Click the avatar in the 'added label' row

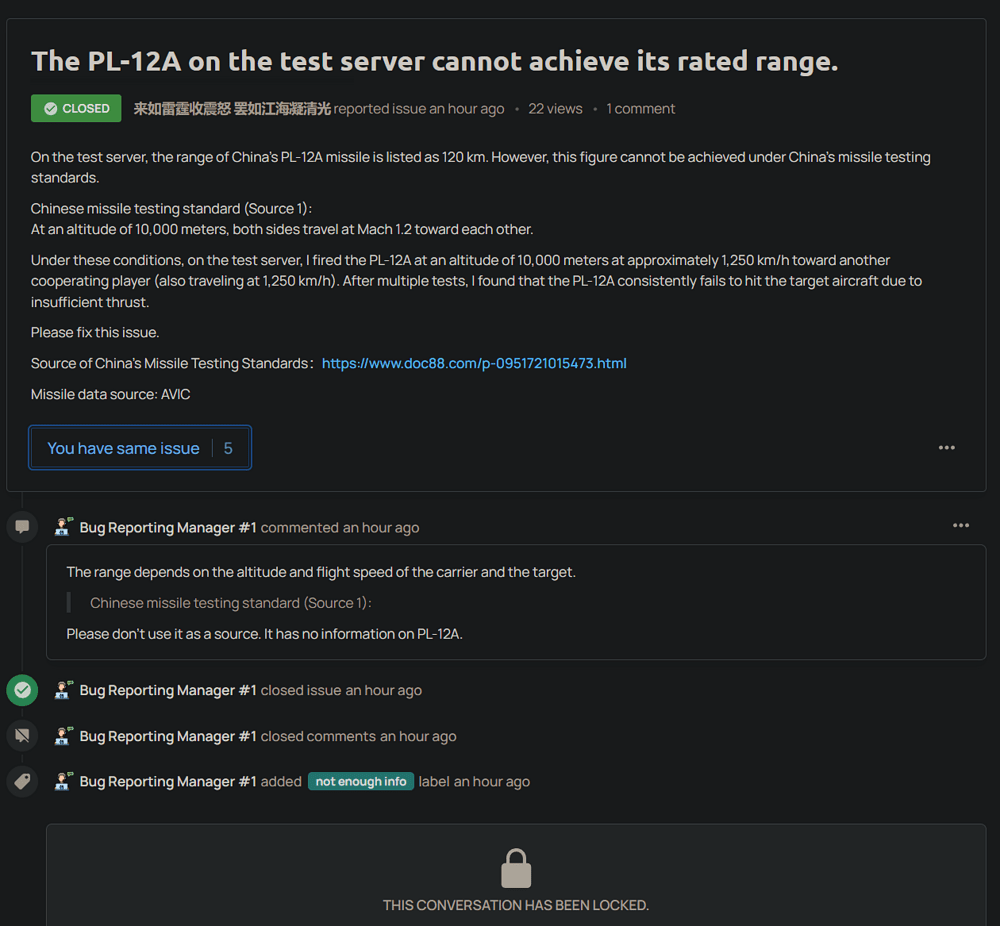point(64,782)
